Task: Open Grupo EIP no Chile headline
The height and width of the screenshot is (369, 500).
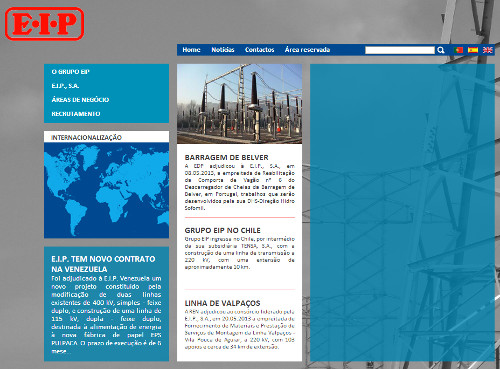Action: 222,230
